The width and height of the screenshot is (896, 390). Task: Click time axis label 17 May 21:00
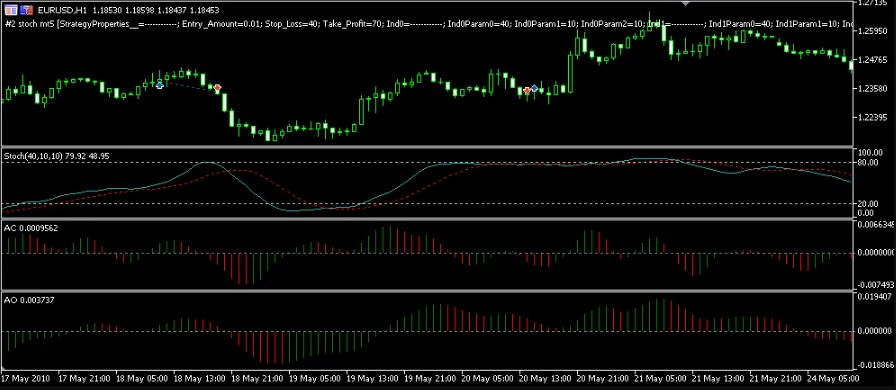click(x=85, y=379)
